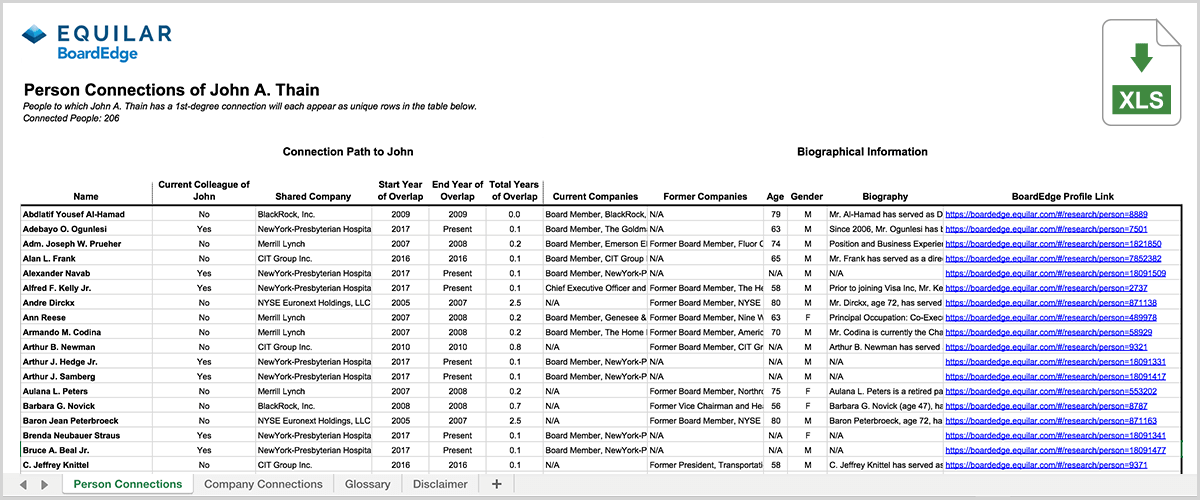Open profile link ending person=7501
This screenshot has height=500, width=1200.
pos(1047,229)
